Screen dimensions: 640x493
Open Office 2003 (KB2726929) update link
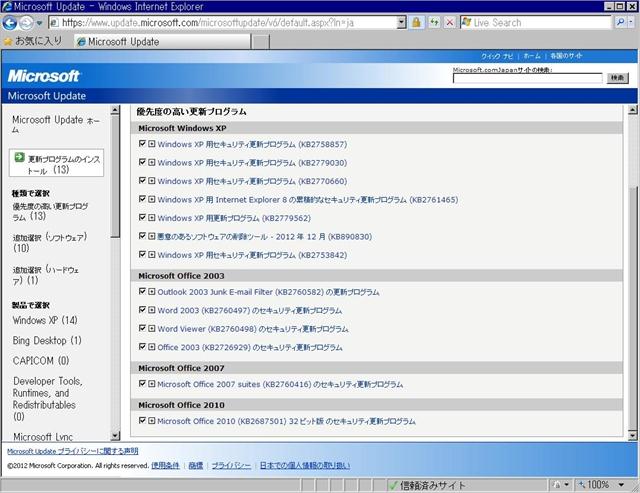(x=250, y=347)
